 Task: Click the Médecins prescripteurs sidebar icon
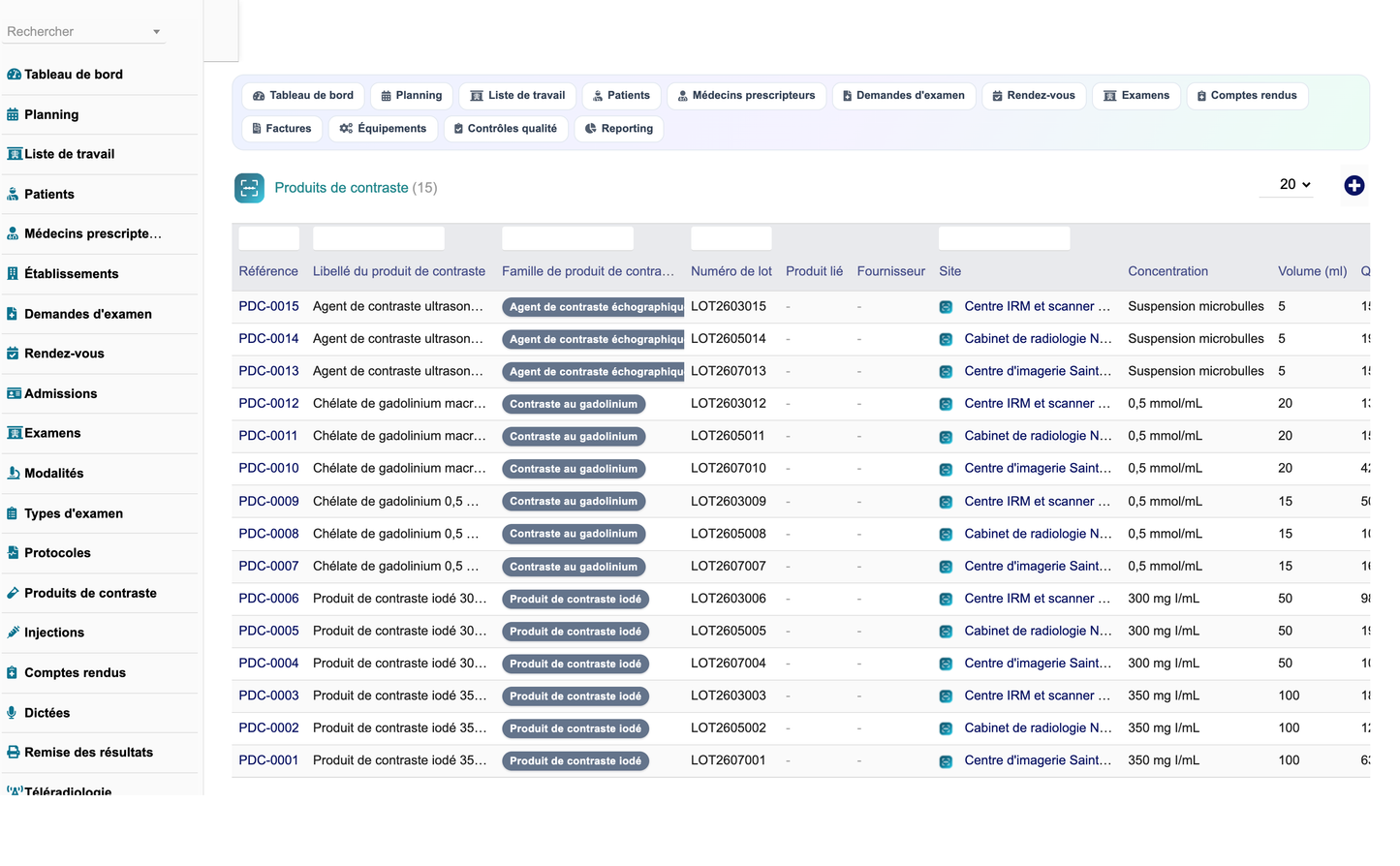click(x=13, y=233)
